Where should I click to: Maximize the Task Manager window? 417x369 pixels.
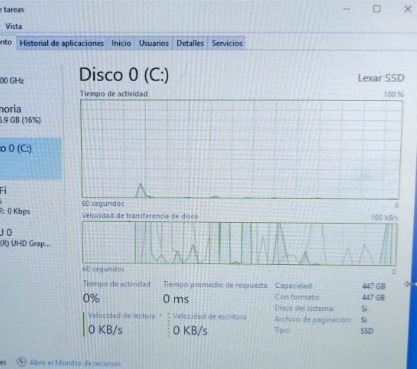377,9
